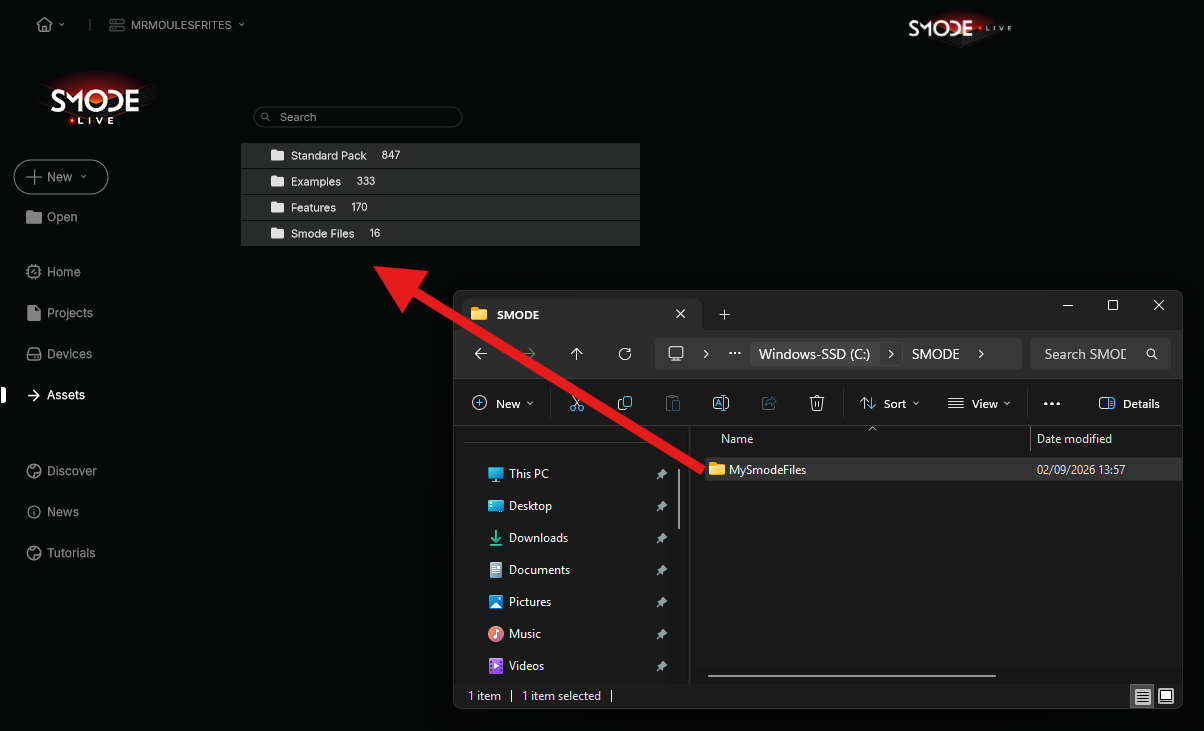Add a new File Explorer tab
Screen dimensions: 1204x731
(725, 315)
